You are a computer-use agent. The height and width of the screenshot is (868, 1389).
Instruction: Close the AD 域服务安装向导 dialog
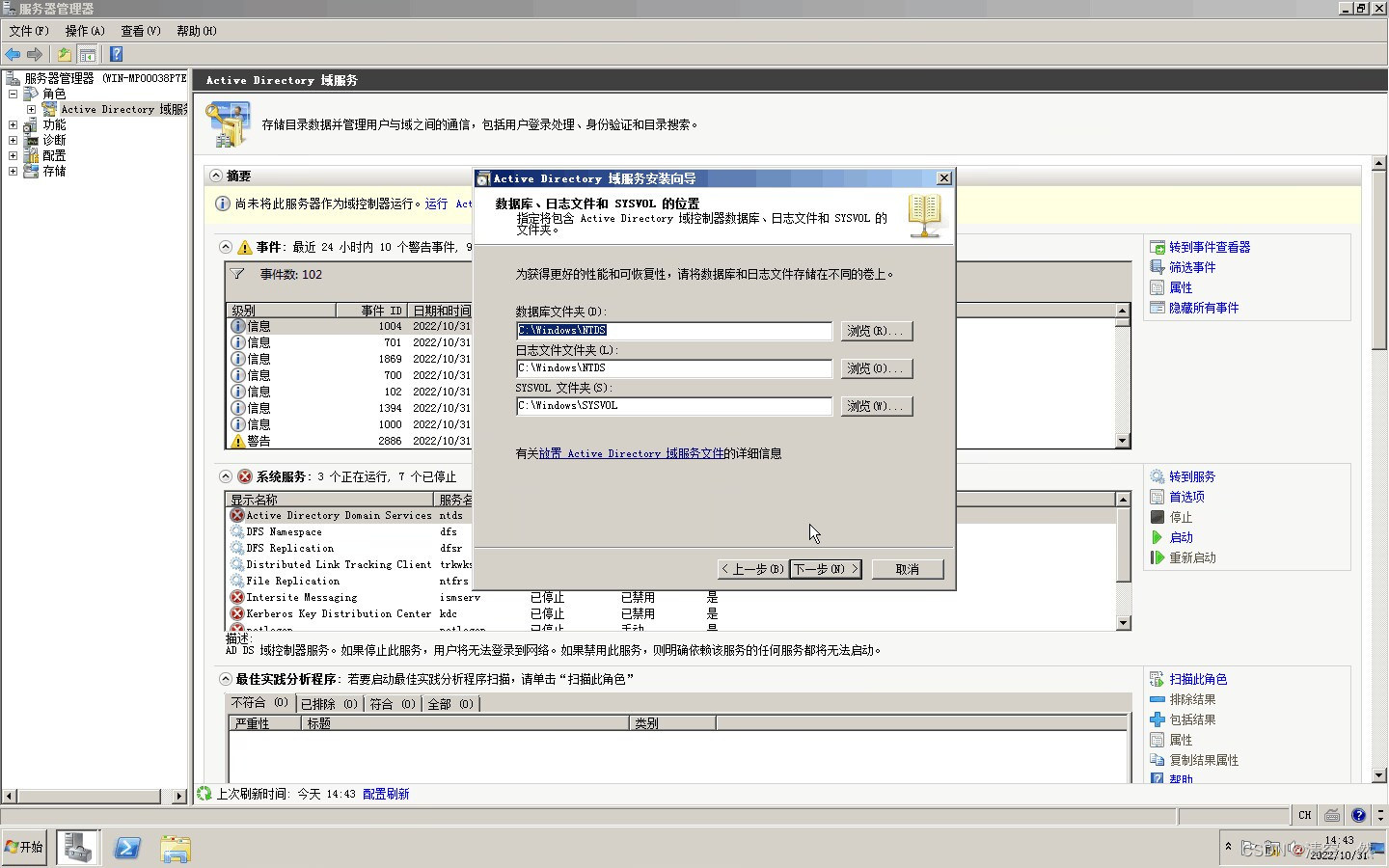click(944, 178)
